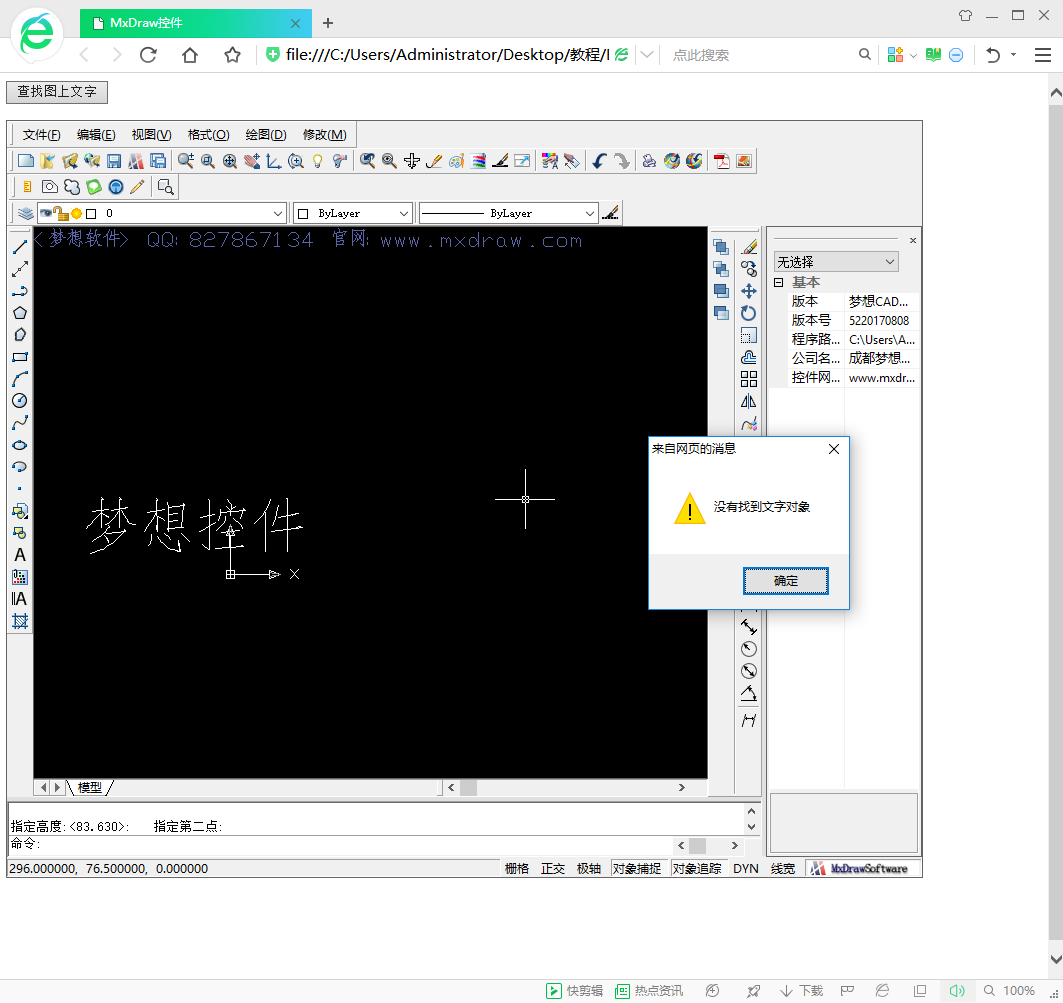The image size is (1063, 1003).
Task: Click the New drawing toolbar icon
Action: tap(26, 161)
